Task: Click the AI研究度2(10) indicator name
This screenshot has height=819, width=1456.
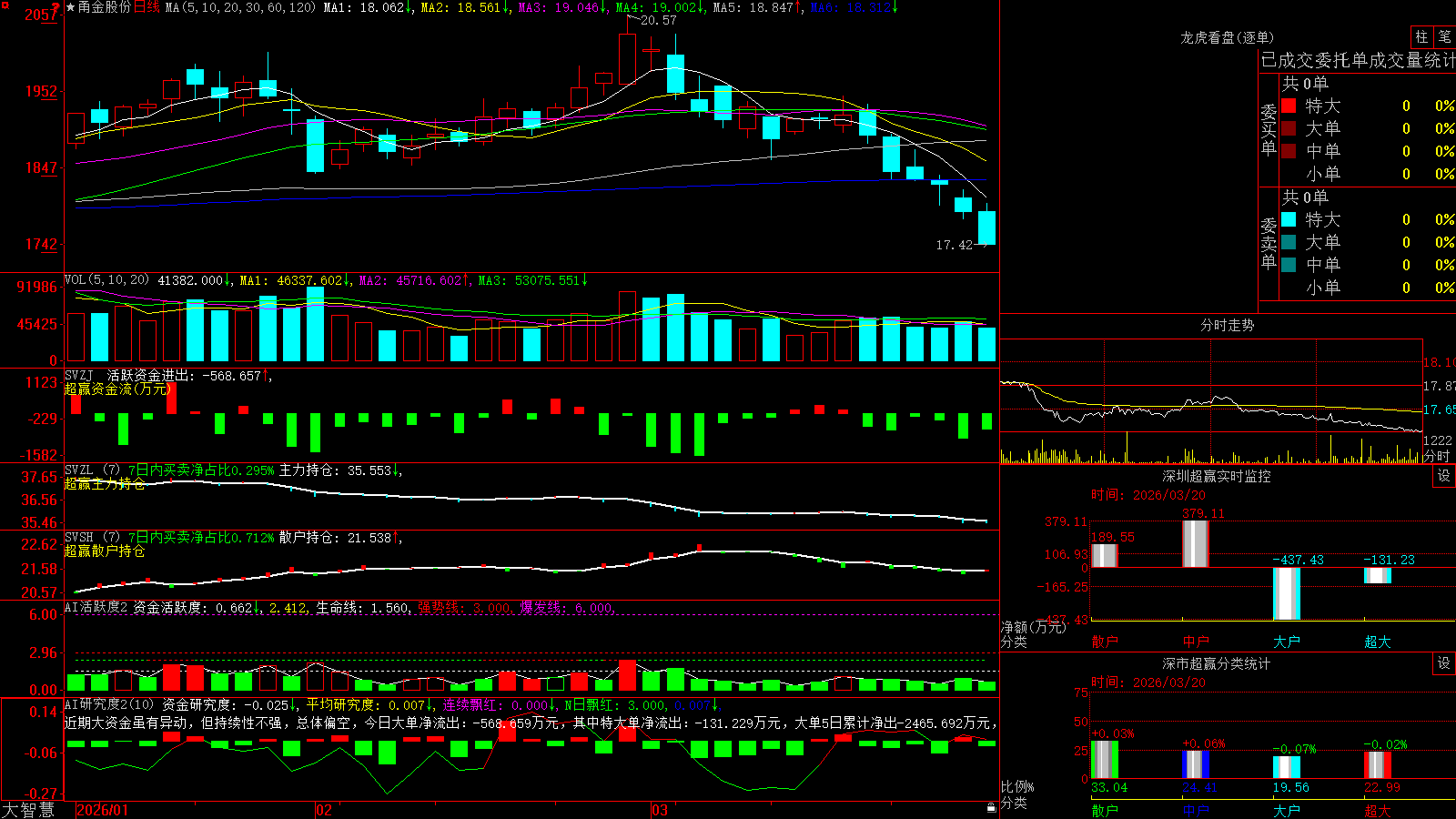Action: 109,704
